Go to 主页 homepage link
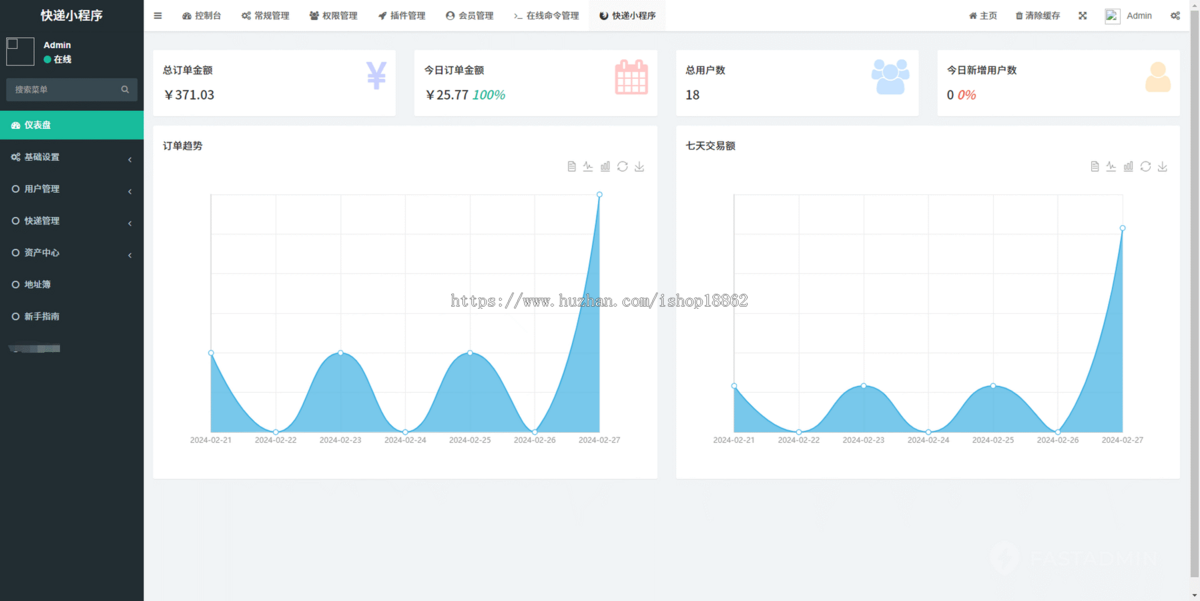This screenshot has width=1200, height=601. click(x=982, y=15)
